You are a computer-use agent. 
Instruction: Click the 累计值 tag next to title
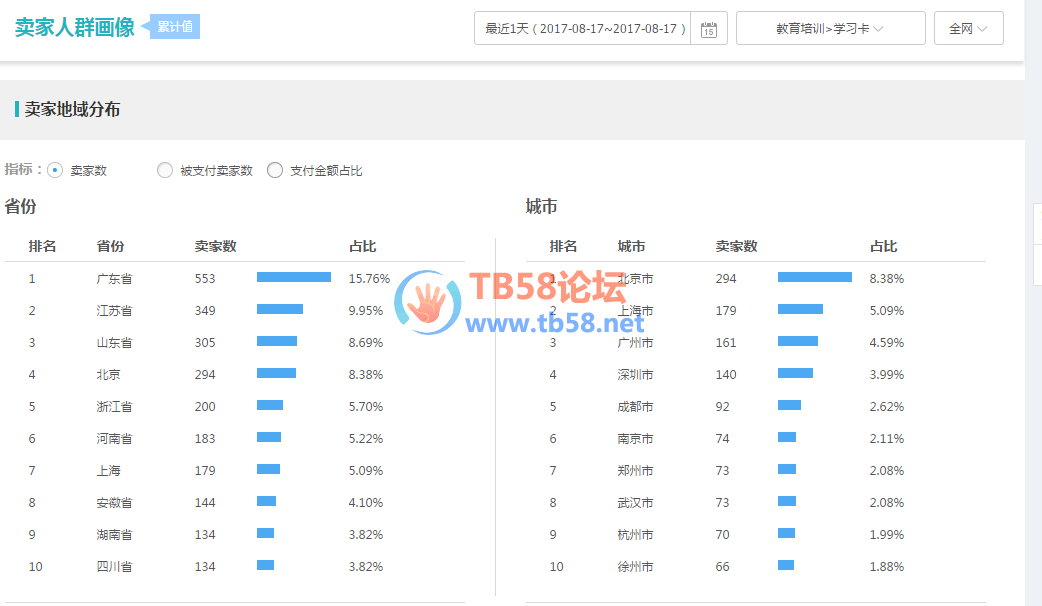pos(177,27)
